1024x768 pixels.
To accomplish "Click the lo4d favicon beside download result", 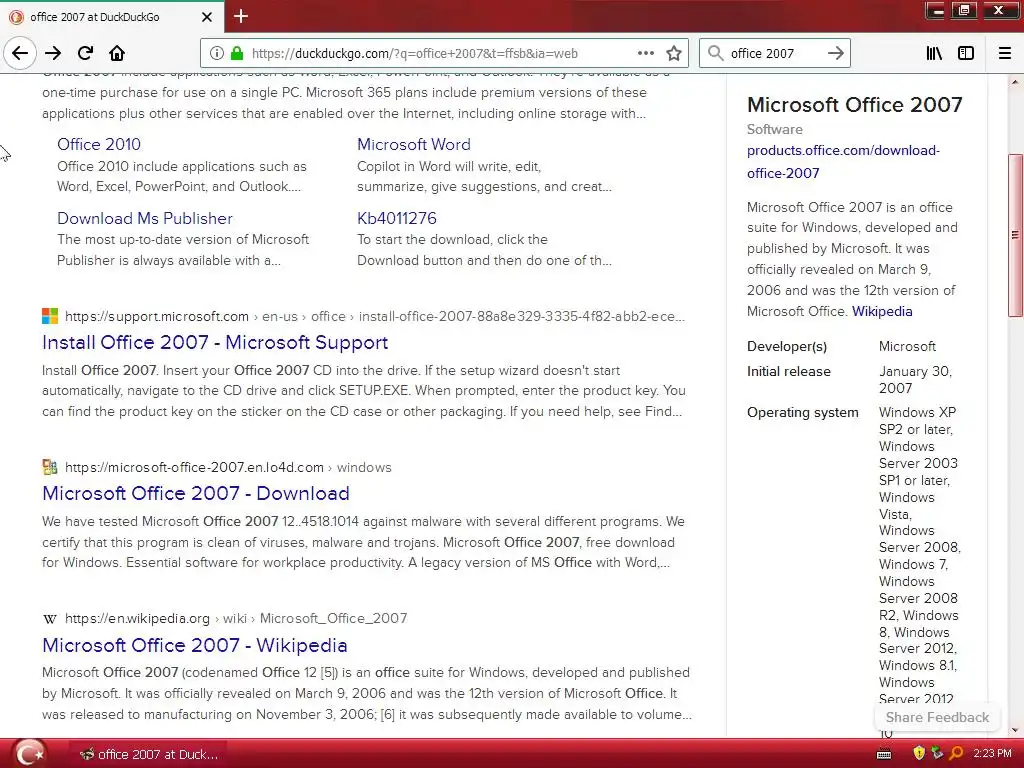I will click(50, 467).
